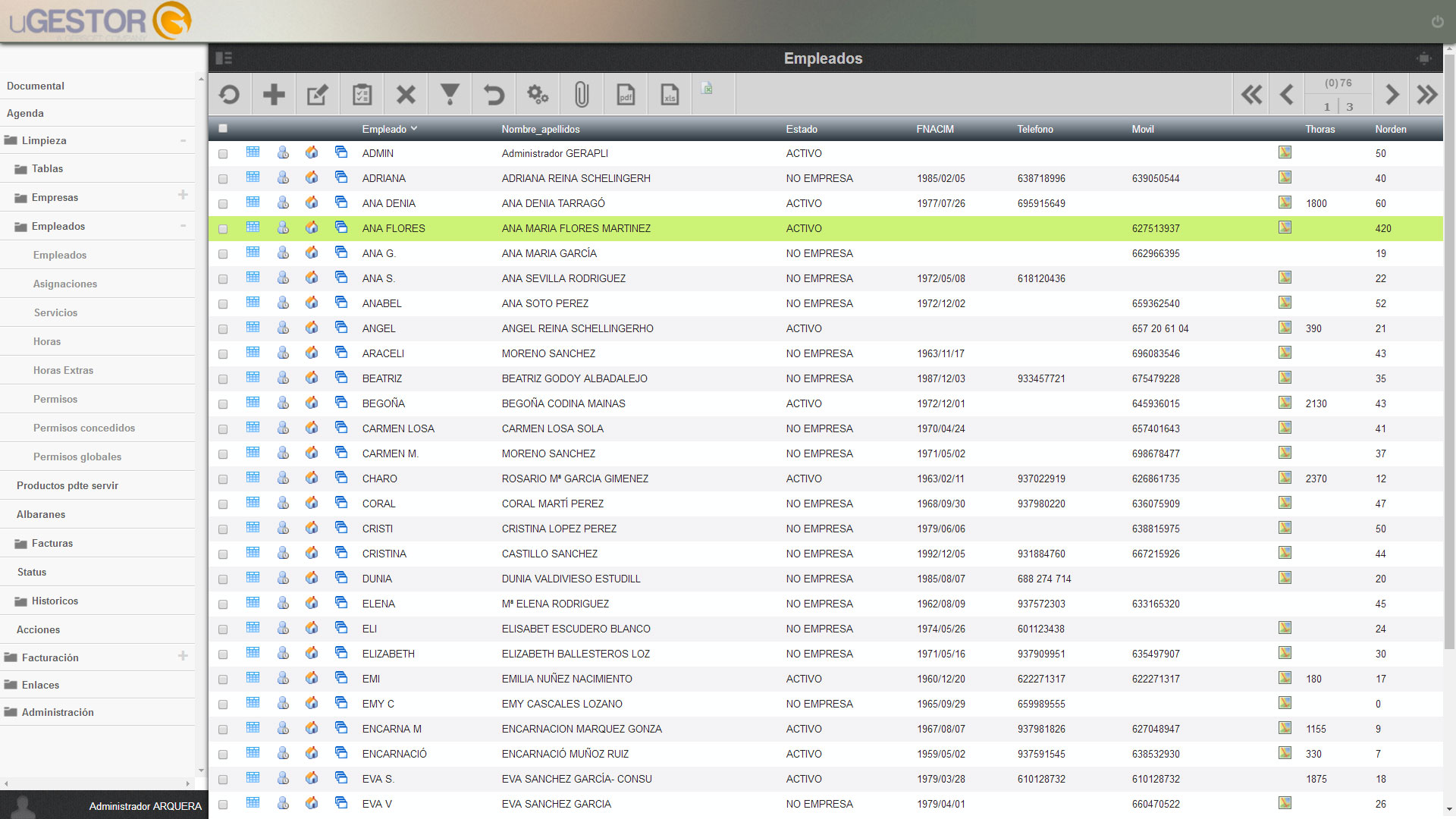Check the ADMIN row checkbox
Viewport: 1456px width, 819px height.
pyautogui.click(x=223, y=154)
